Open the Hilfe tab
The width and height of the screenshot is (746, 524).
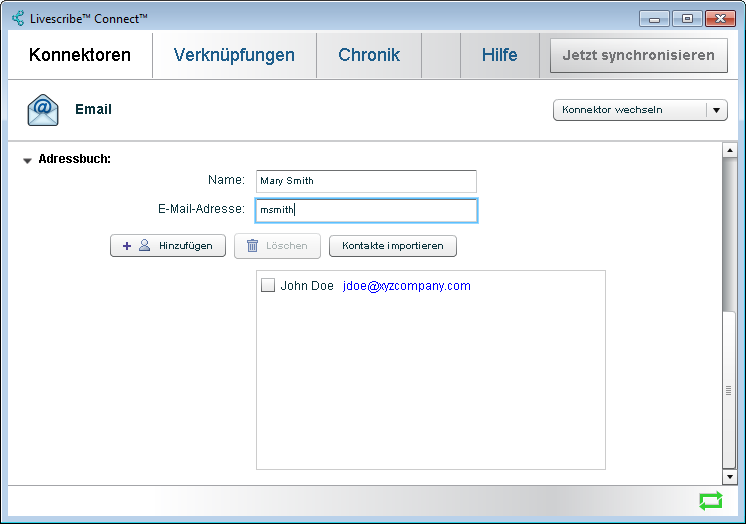[499, 55]
